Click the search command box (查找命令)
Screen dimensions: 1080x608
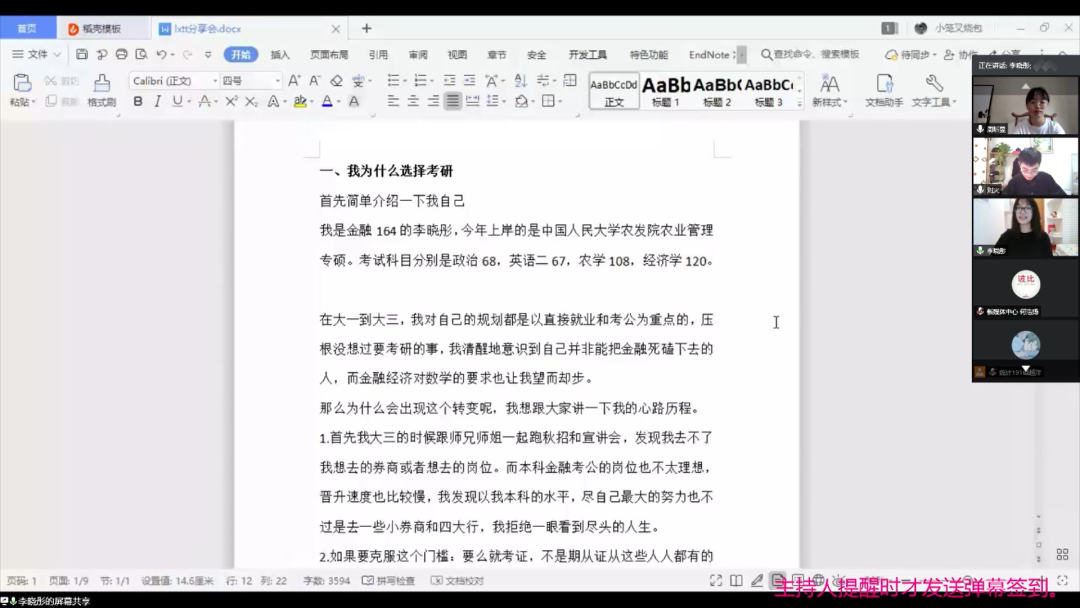(810, 54)
